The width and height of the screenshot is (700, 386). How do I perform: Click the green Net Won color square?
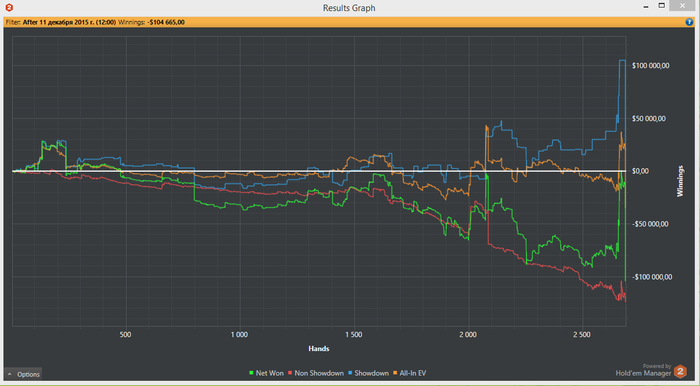(x=252, y=373)
